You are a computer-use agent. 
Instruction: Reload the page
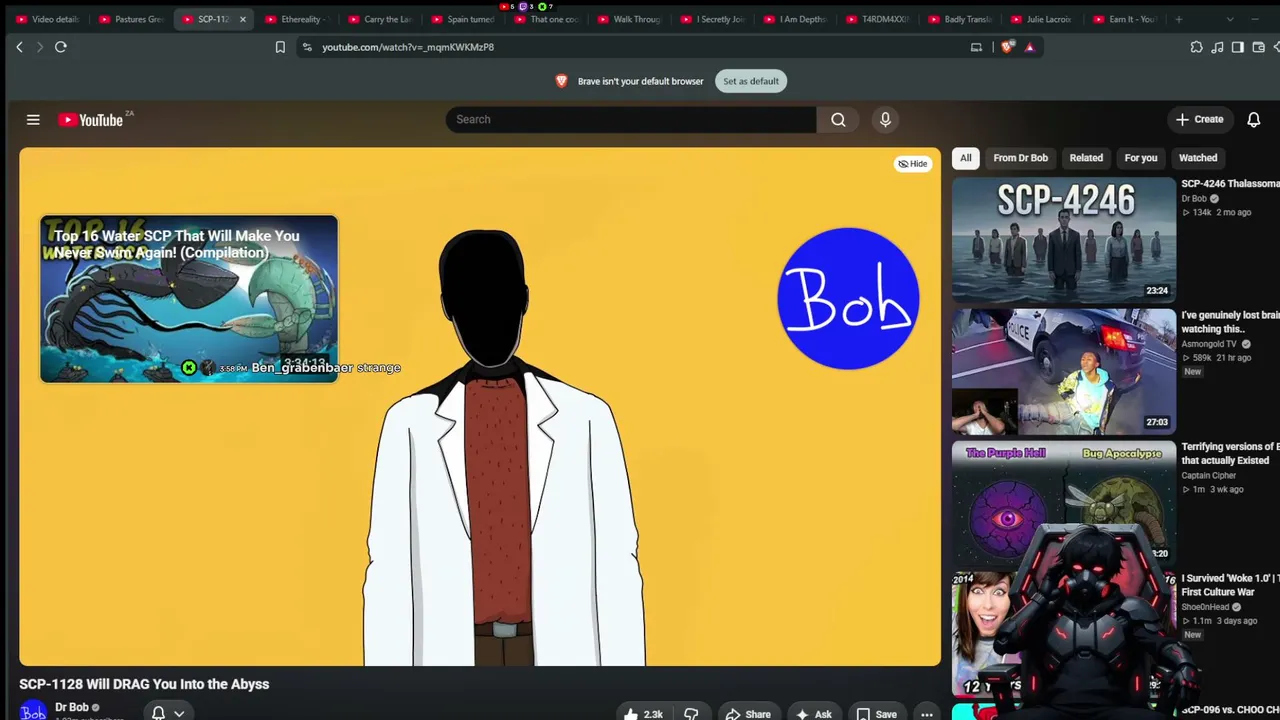(61, 47)
